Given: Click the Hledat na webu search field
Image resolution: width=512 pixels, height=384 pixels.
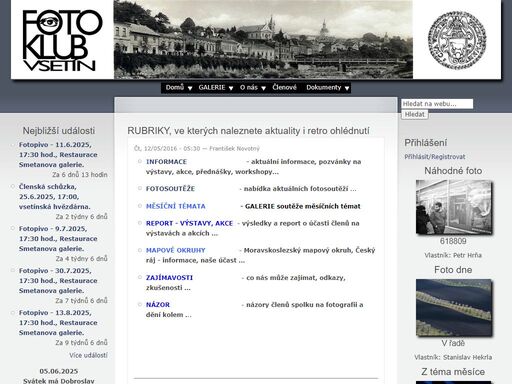Looking at the screenshot, I should [x=437, y=104].
